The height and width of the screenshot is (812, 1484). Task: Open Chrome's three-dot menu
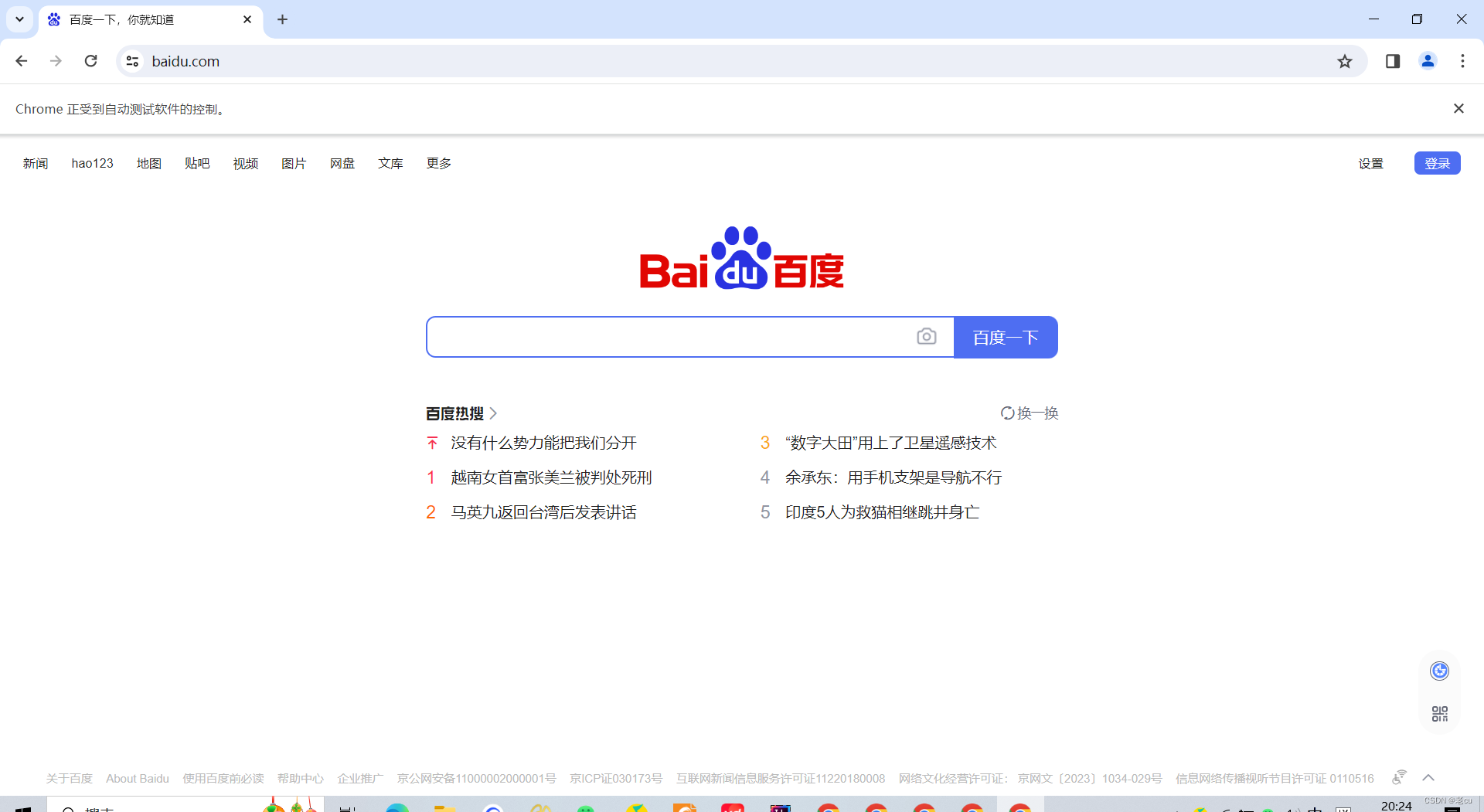(x=1462, y=61)
